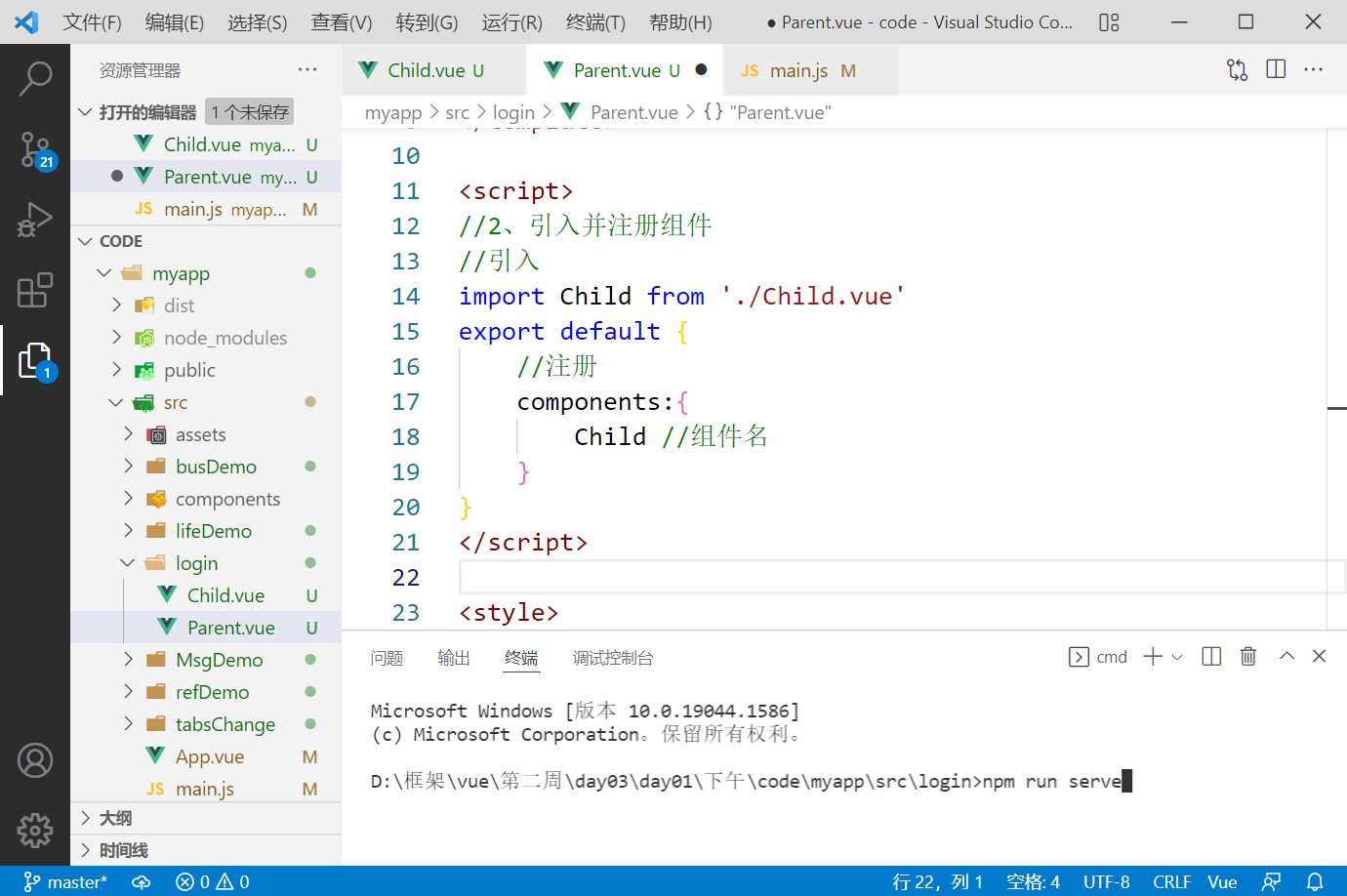The height and width of the screenshot is (896, 1347).
Task: Change encoding via UTF-8
Action: (x=1107, y=882)
